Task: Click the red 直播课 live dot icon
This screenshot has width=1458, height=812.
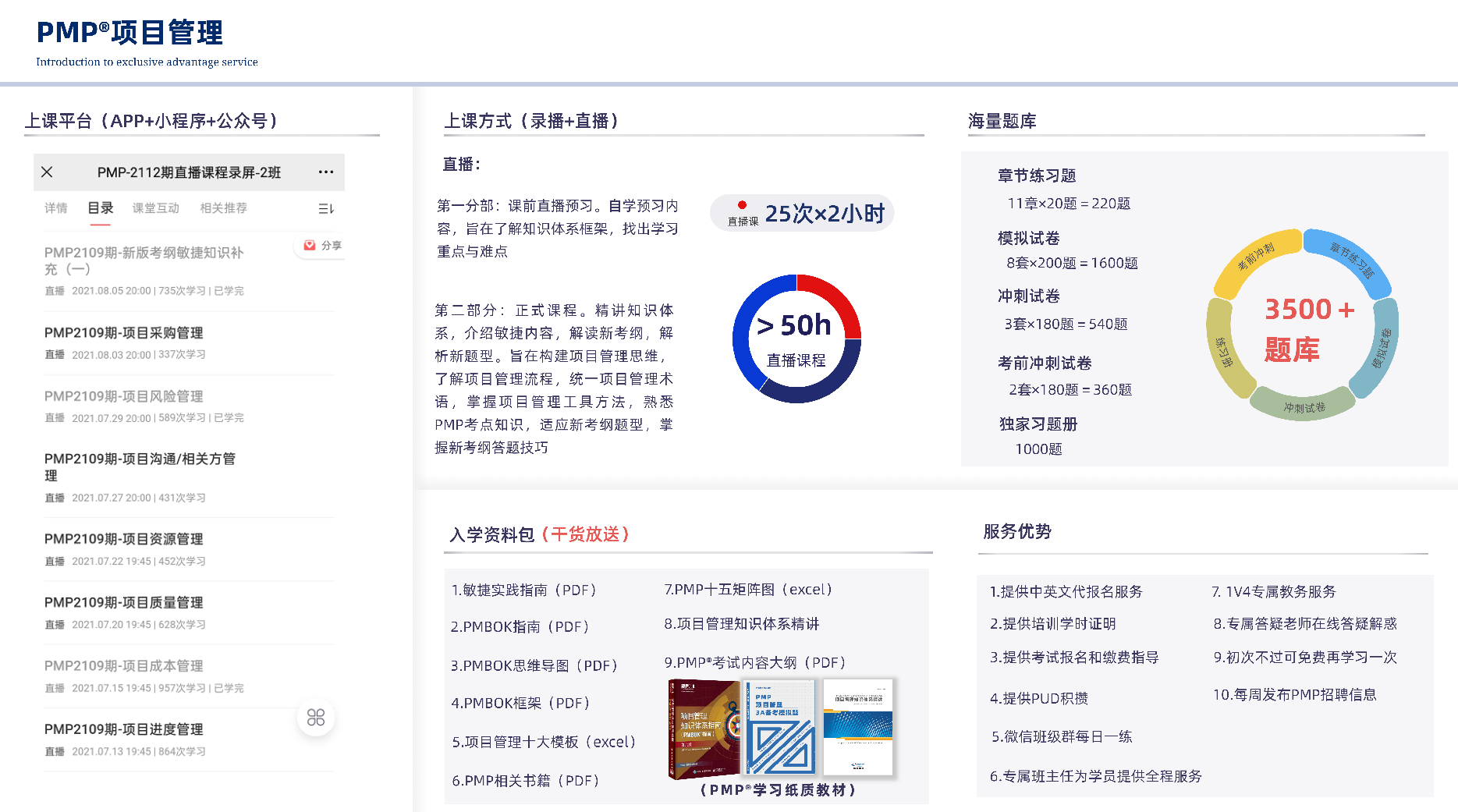Action: [x=742, y=206]
